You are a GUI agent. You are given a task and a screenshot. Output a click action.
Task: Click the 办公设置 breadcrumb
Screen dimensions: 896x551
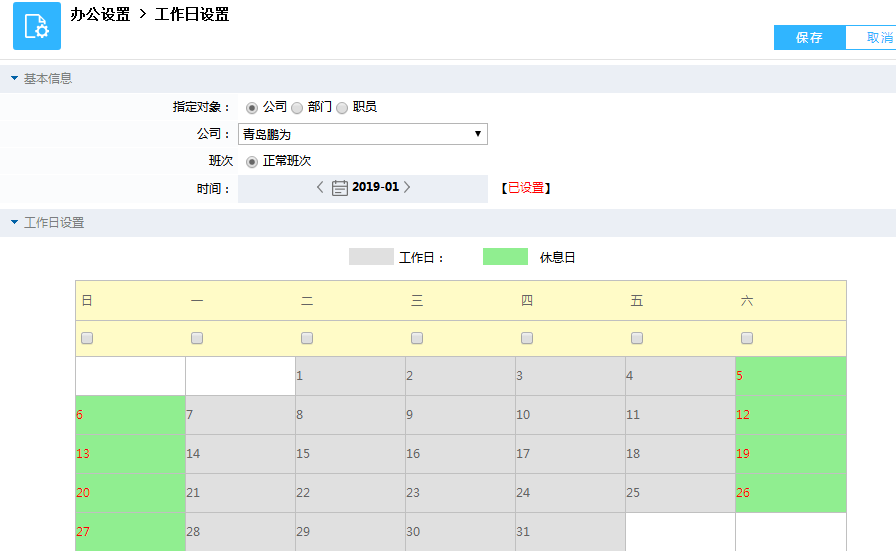point(100,15)
